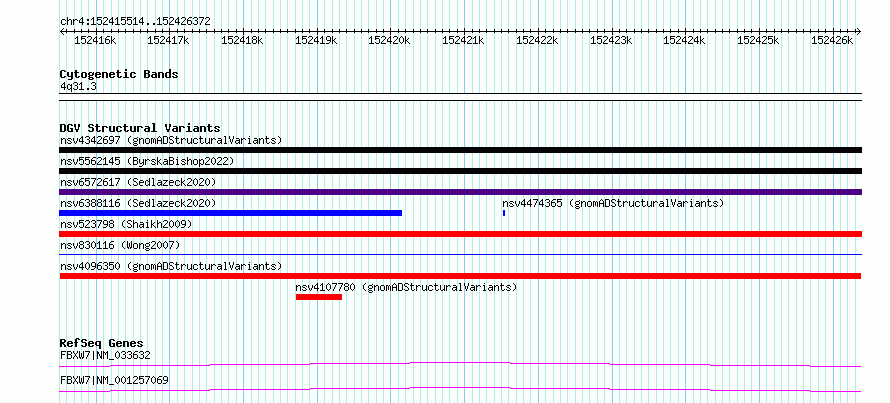
Task: Click the RefSeq Genes track title
Action: point(102,343)
